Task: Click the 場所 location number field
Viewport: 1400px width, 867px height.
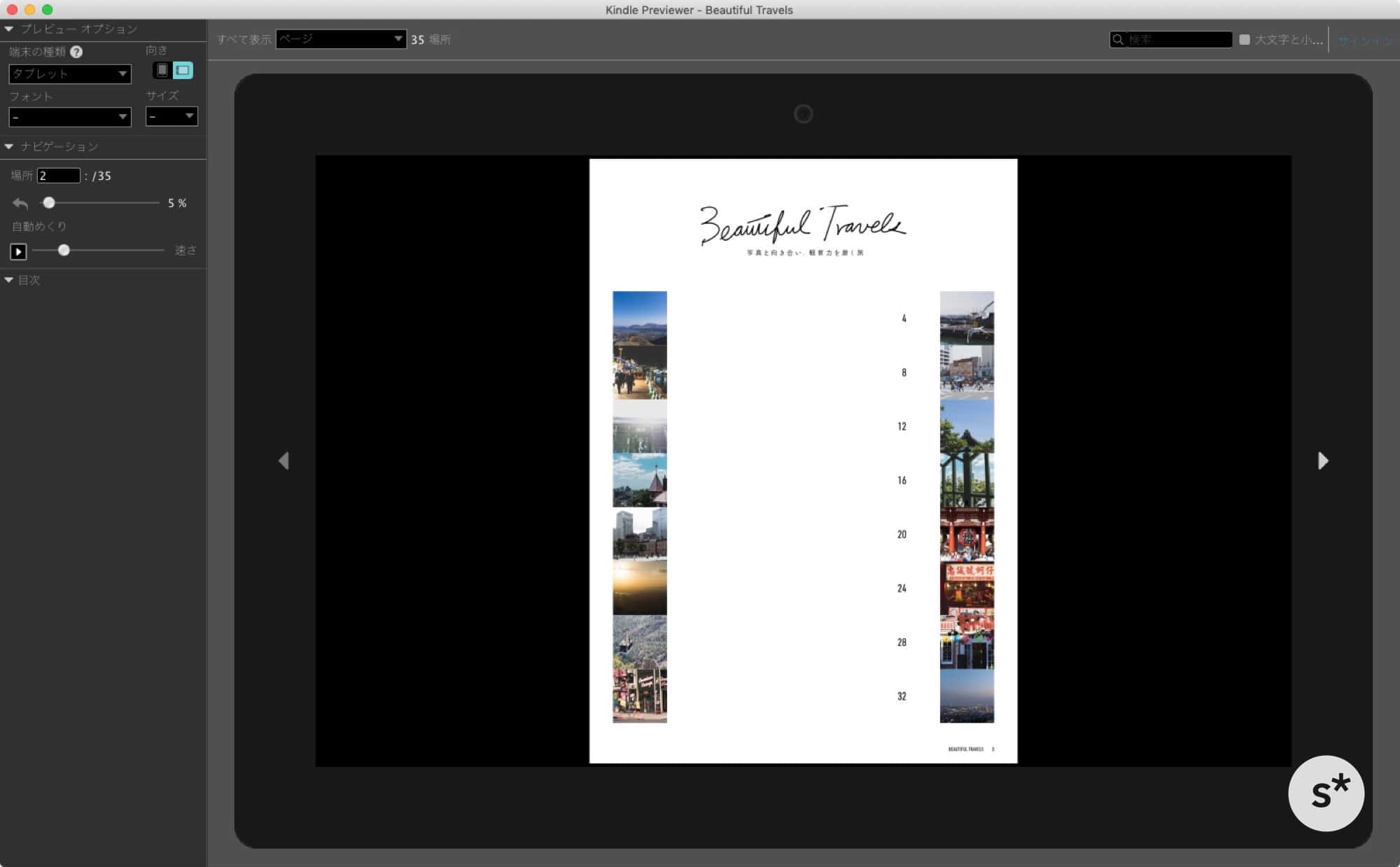Action: [x=59, y=176]
